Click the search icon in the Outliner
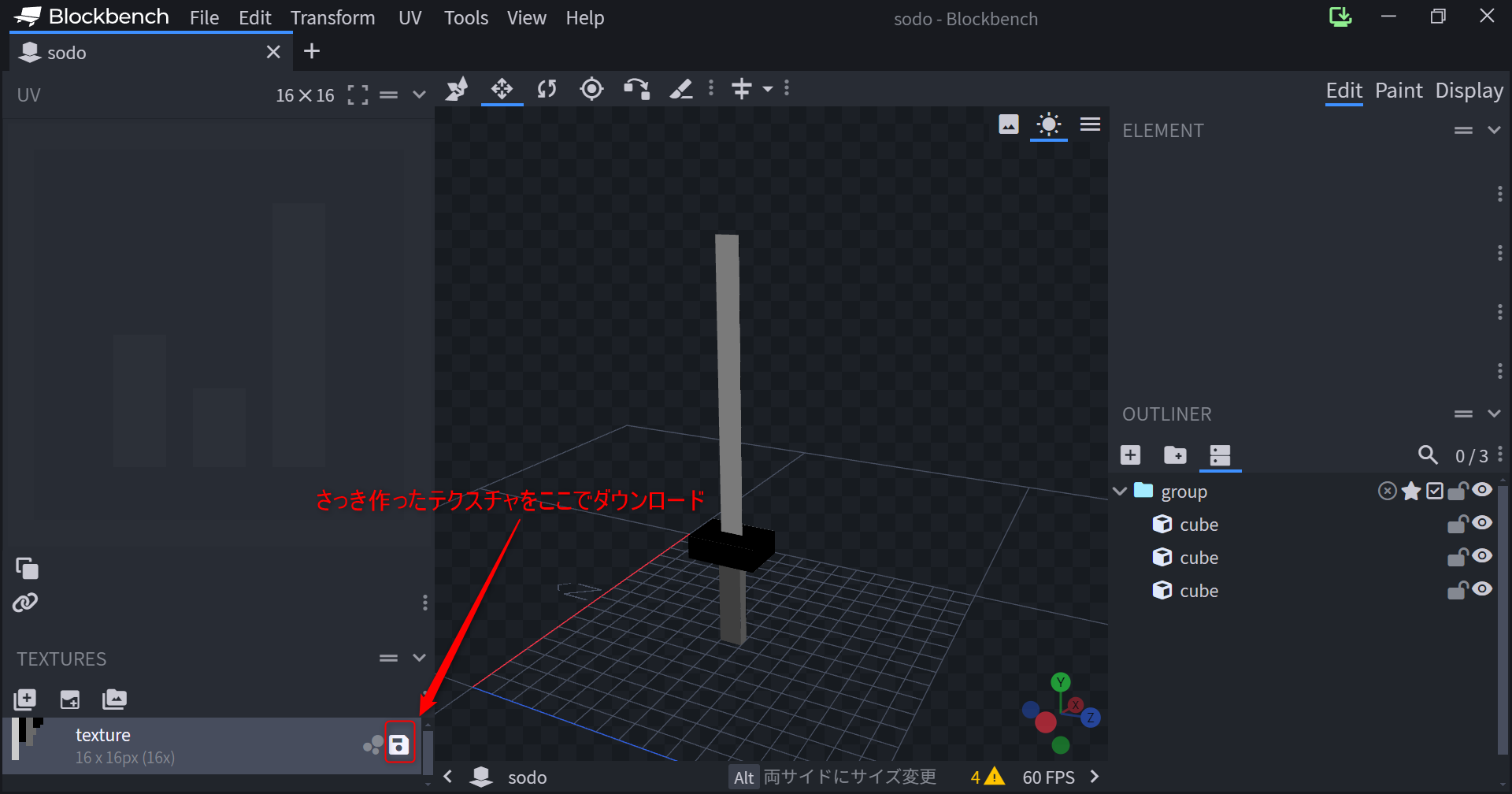This screenshot has width=1512, height=794. pyautogui.click(x=1429, y=455)
